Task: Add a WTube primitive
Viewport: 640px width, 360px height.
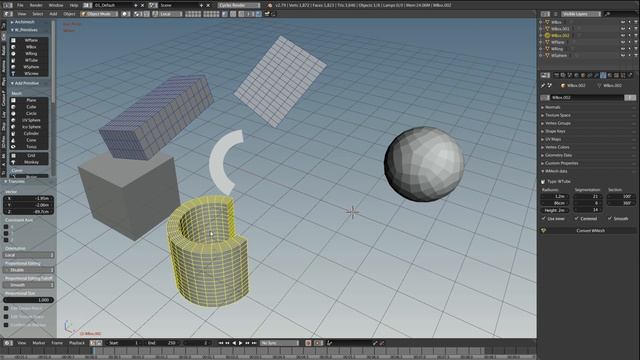Action: tap(29, 60)
